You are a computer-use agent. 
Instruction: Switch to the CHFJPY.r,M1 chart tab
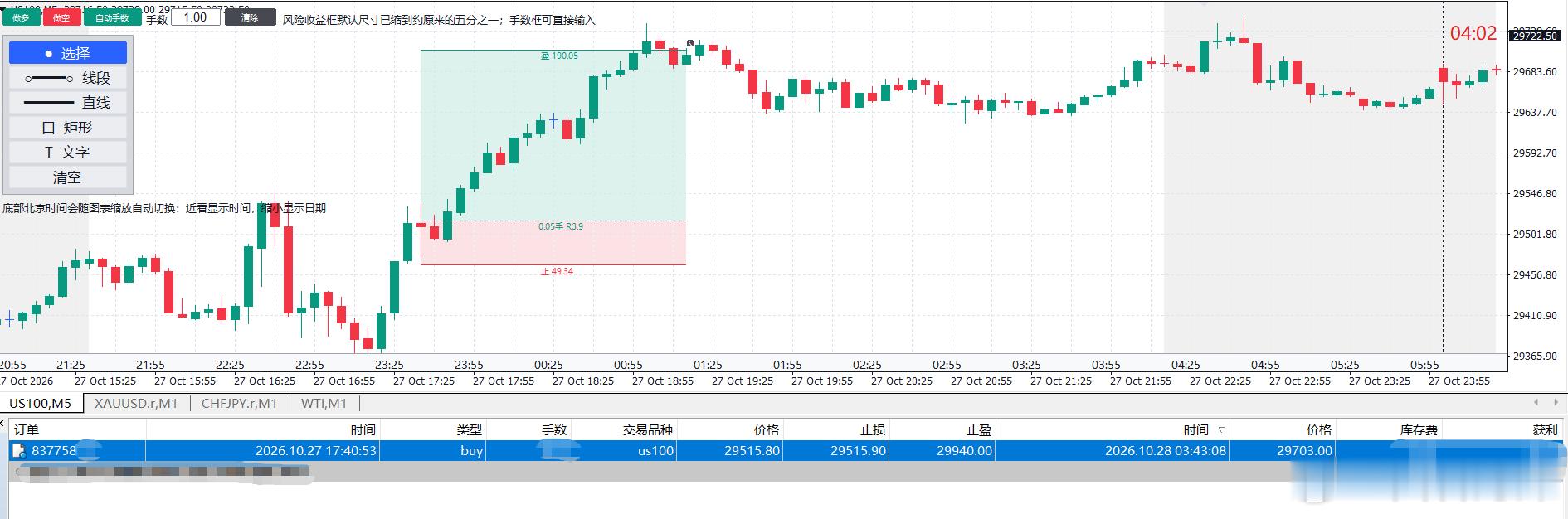pyautogui.click(x=240, y=404)
